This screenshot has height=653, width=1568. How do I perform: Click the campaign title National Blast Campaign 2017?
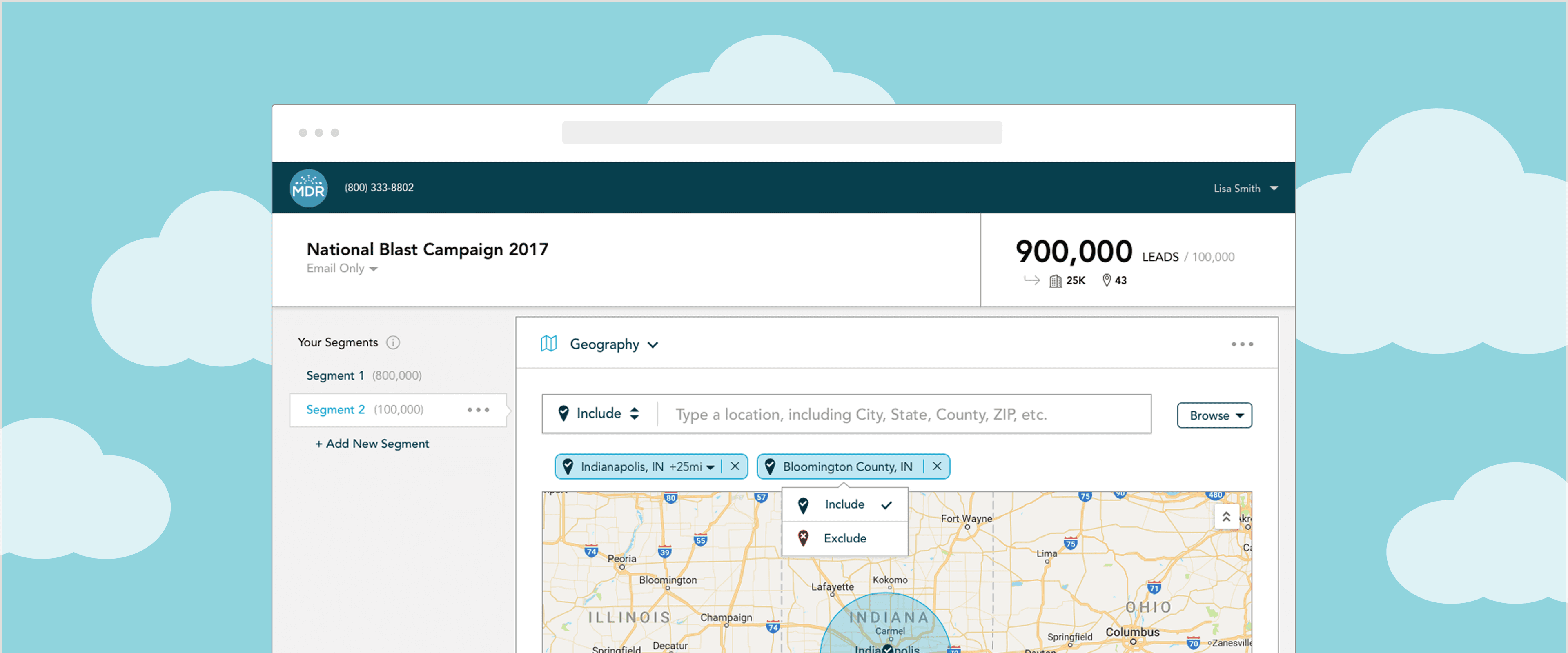pos(427,249)
